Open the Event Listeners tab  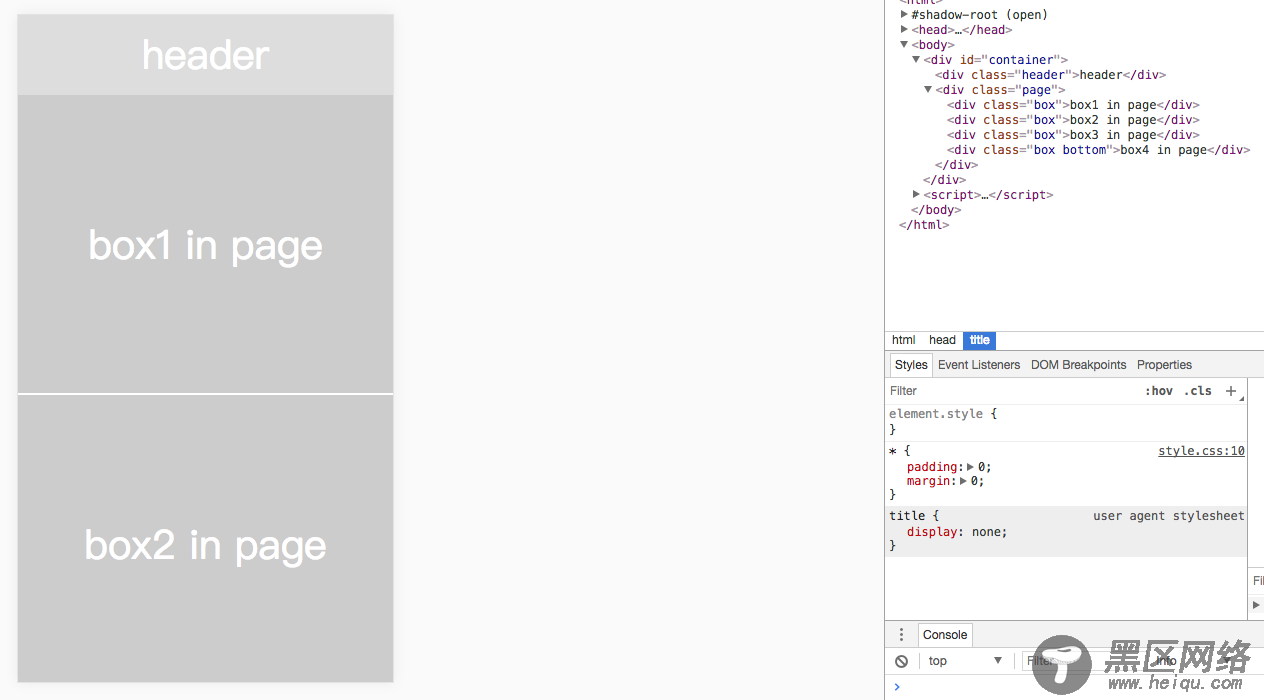tap(979, 365)
